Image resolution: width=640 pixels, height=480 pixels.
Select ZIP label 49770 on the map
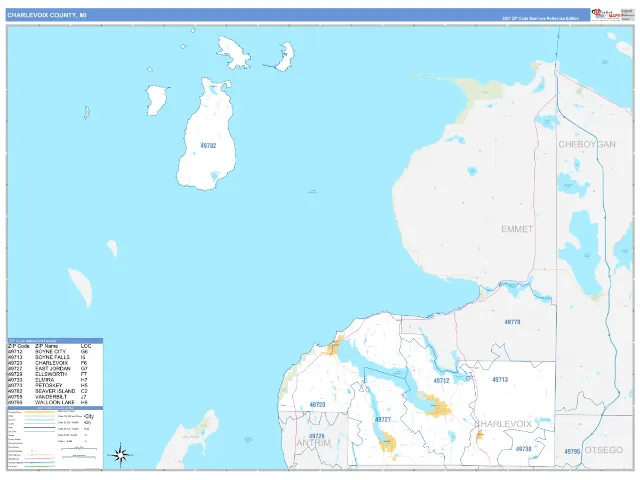[512, 322]
